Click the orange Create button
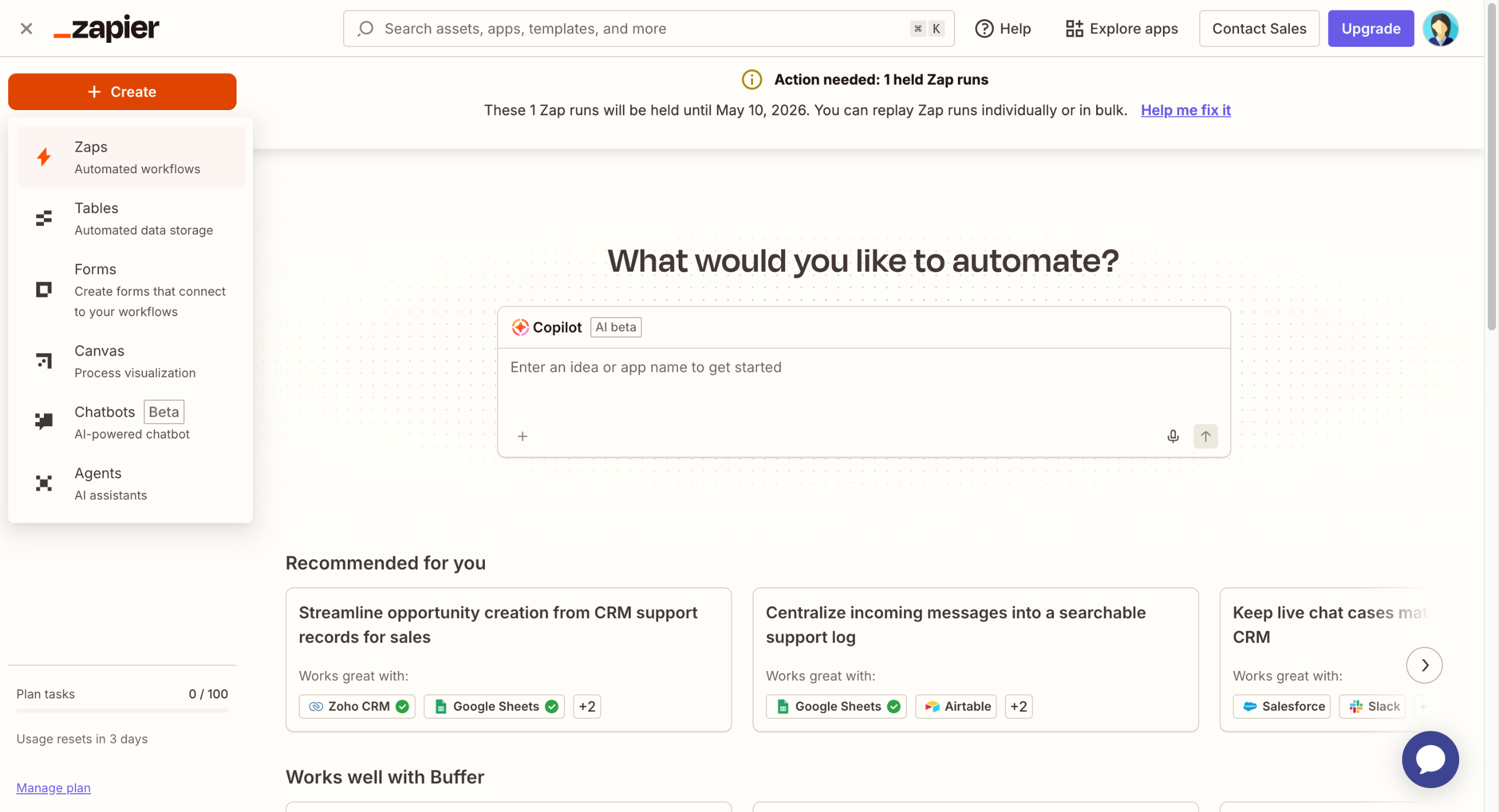This screenshot has height=812, width=1499. pyautogui.click(x=122, y=91)
